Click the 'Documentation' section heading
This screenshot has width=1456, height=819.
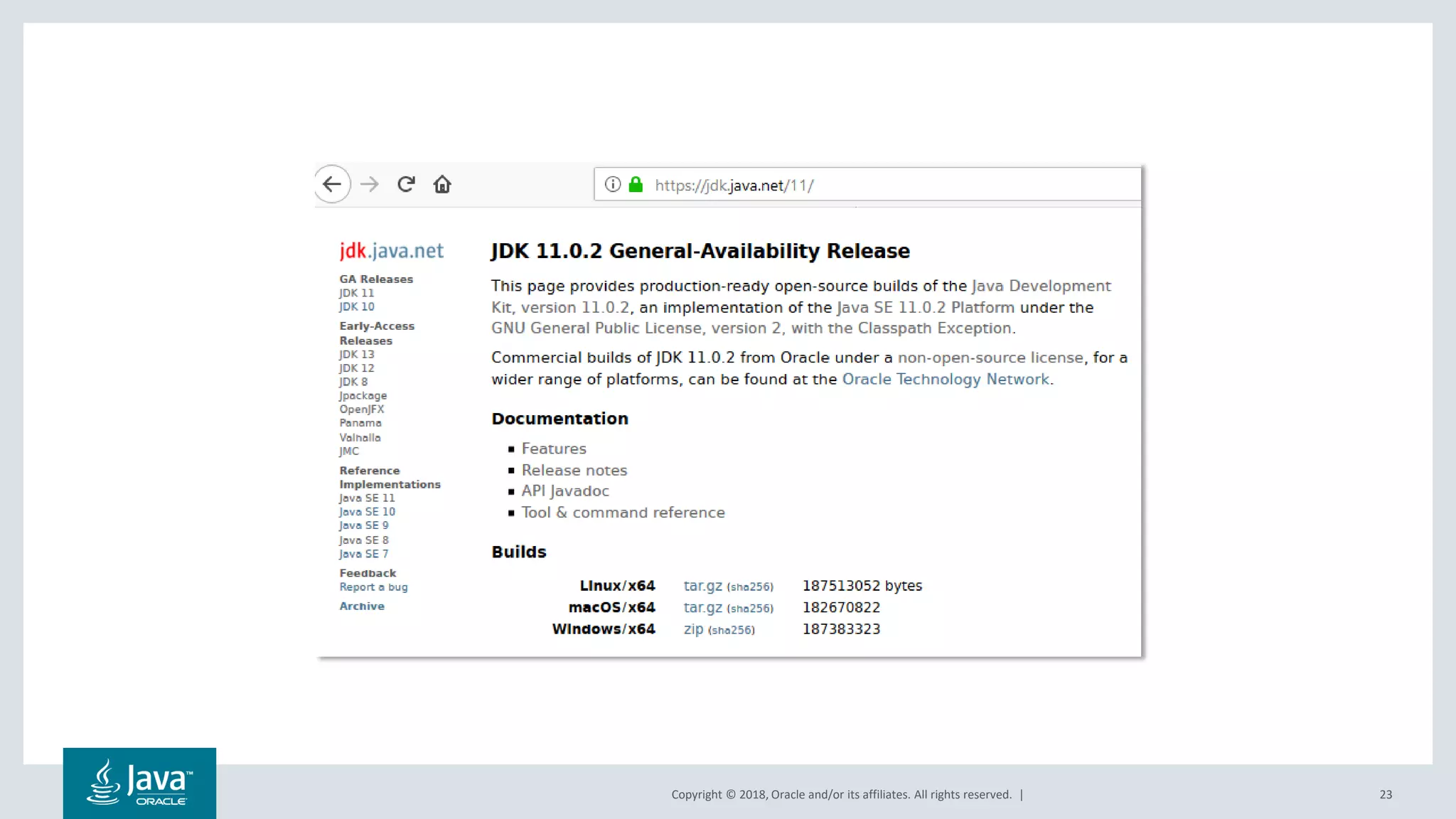click(560, 419)
